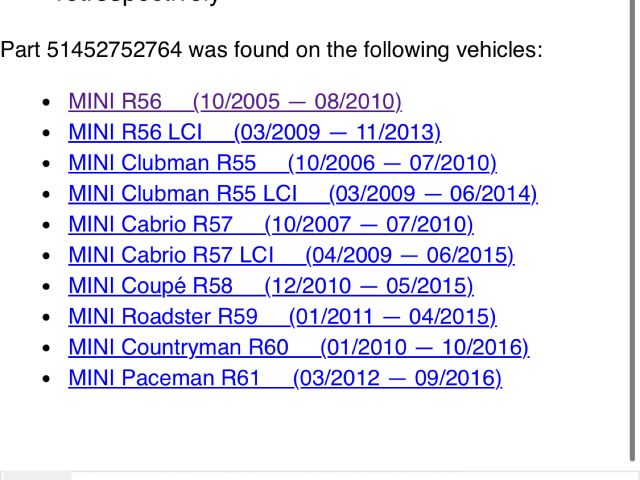Select the (01/2010 — 10/2016) date range
The image size is (640, 480).
pyautogui.click(x=425, y=348)
